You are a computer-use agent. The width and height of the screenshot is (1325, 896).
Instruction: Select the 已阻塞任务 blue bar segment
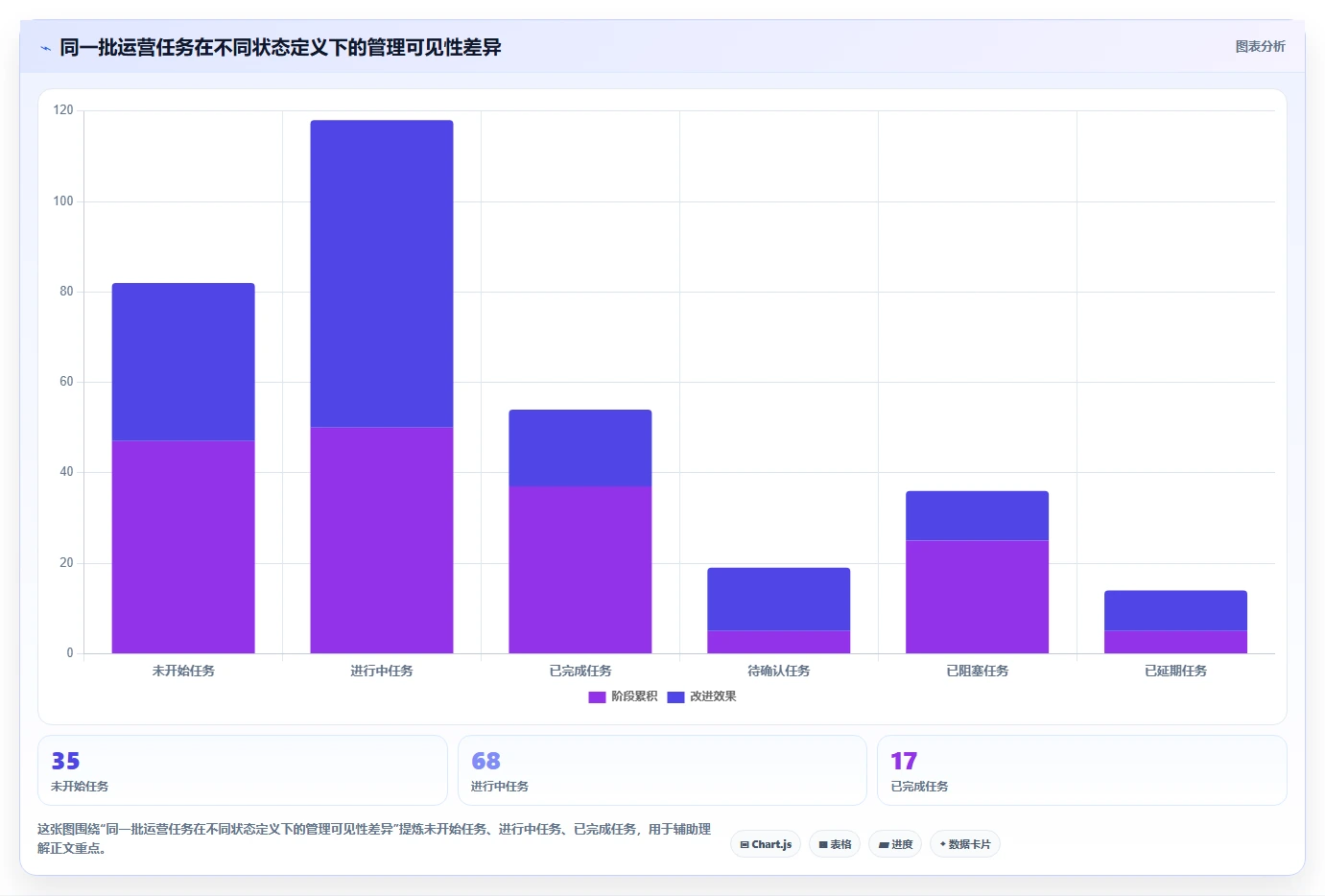978,516
